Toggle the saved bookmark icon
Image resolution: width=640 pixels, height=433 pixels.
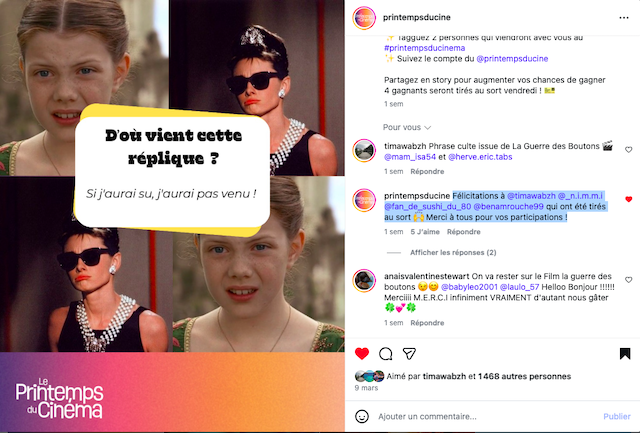[624, 353]
